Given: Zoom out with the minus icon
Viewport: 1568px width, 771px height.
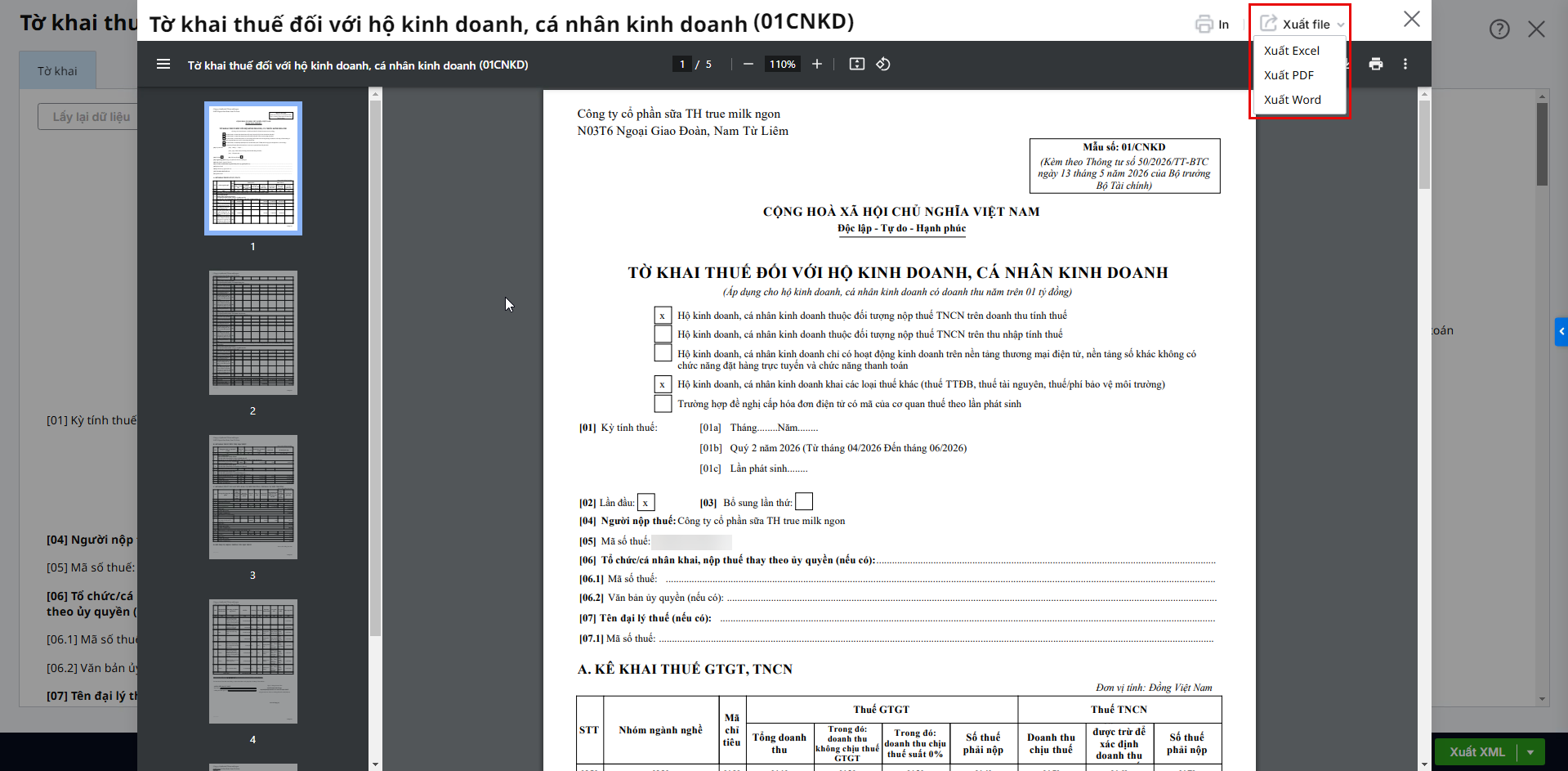Looking at the screenshot, I should tap(748, 64).
